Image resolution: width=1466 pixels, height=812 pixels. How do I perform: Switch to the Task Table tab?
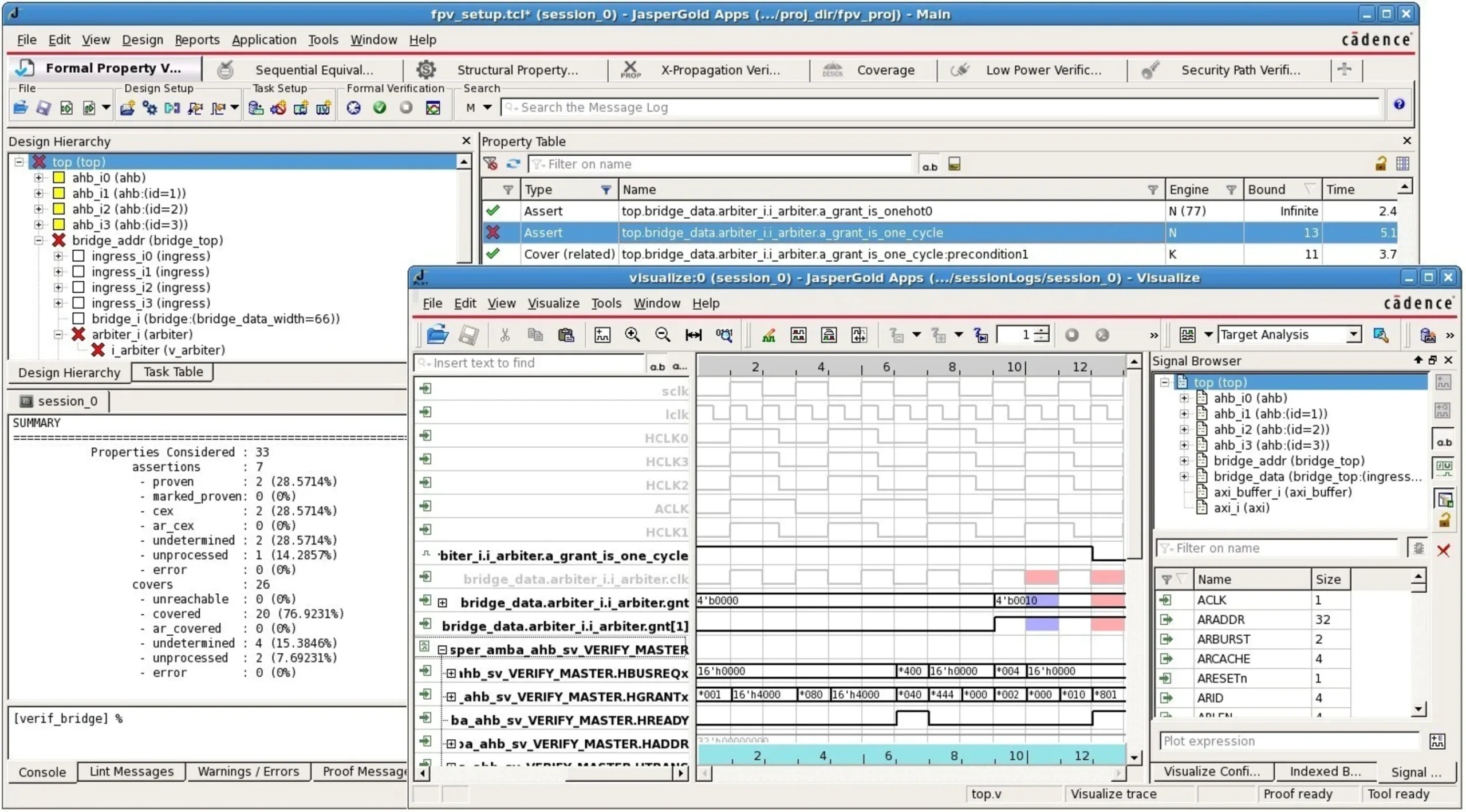tap(173, 372)
